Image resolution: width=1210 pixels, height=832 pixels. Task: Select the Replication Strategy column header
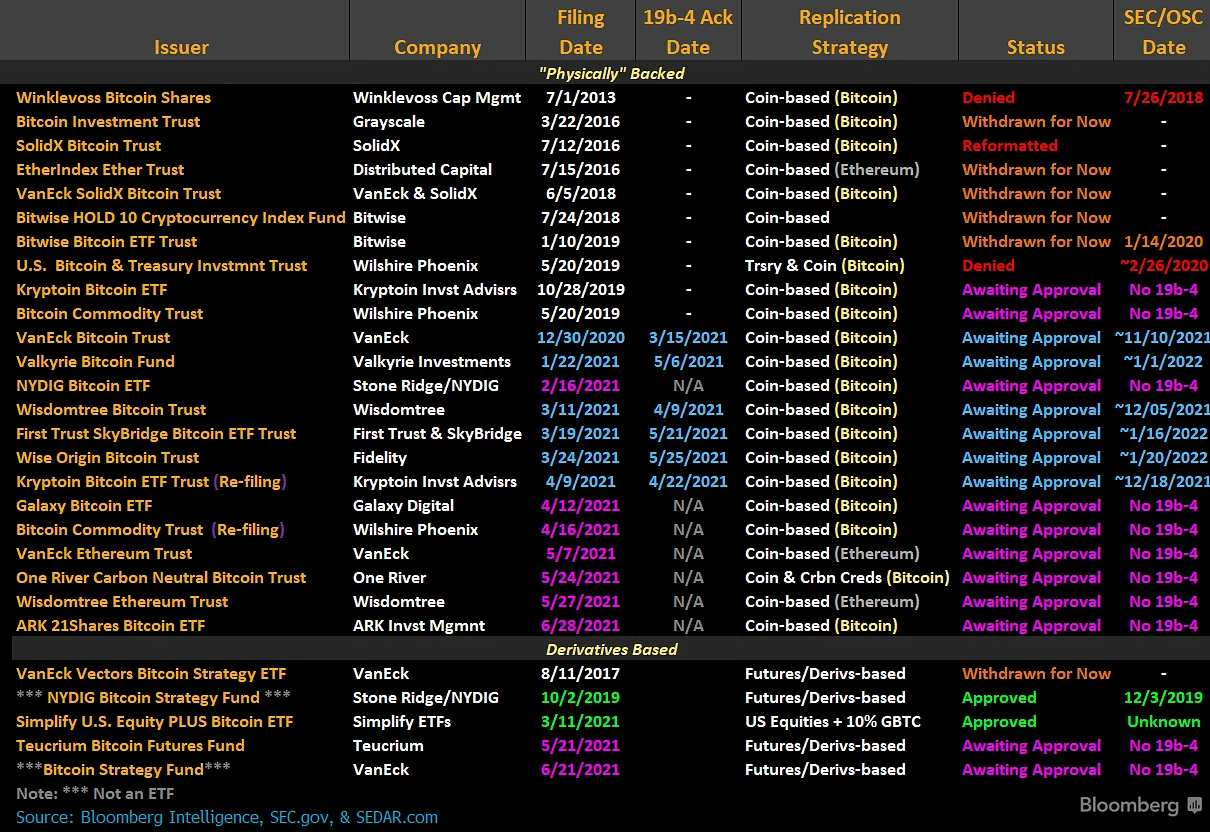coord(849,32)
